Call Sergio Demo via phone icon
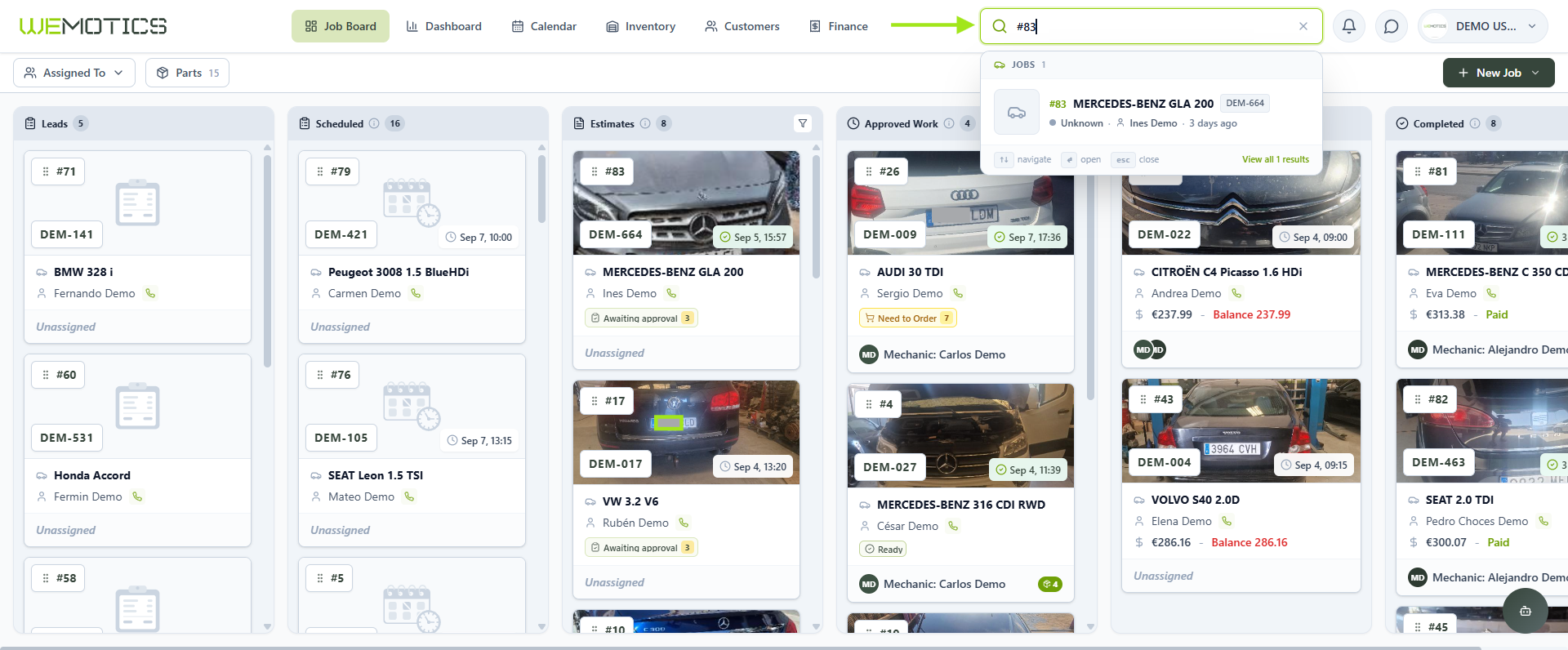 pyautogui.click(x=958, y=293)
